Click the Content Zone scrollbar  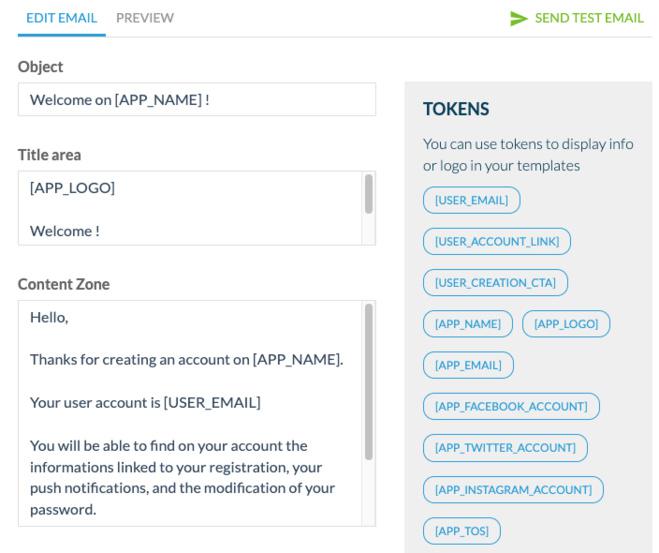[368, 380]
